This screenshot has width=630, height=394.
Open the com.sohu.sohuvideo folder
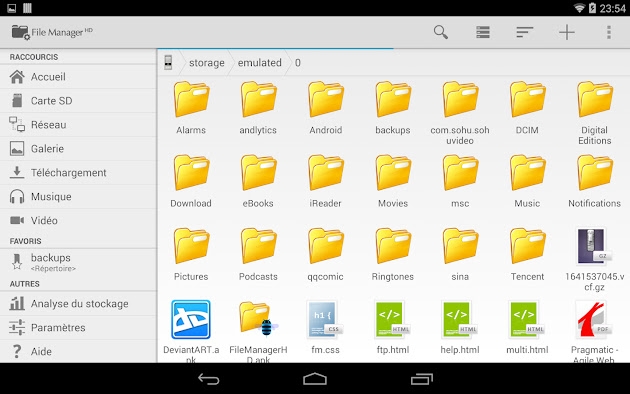(x=460, y=113)
